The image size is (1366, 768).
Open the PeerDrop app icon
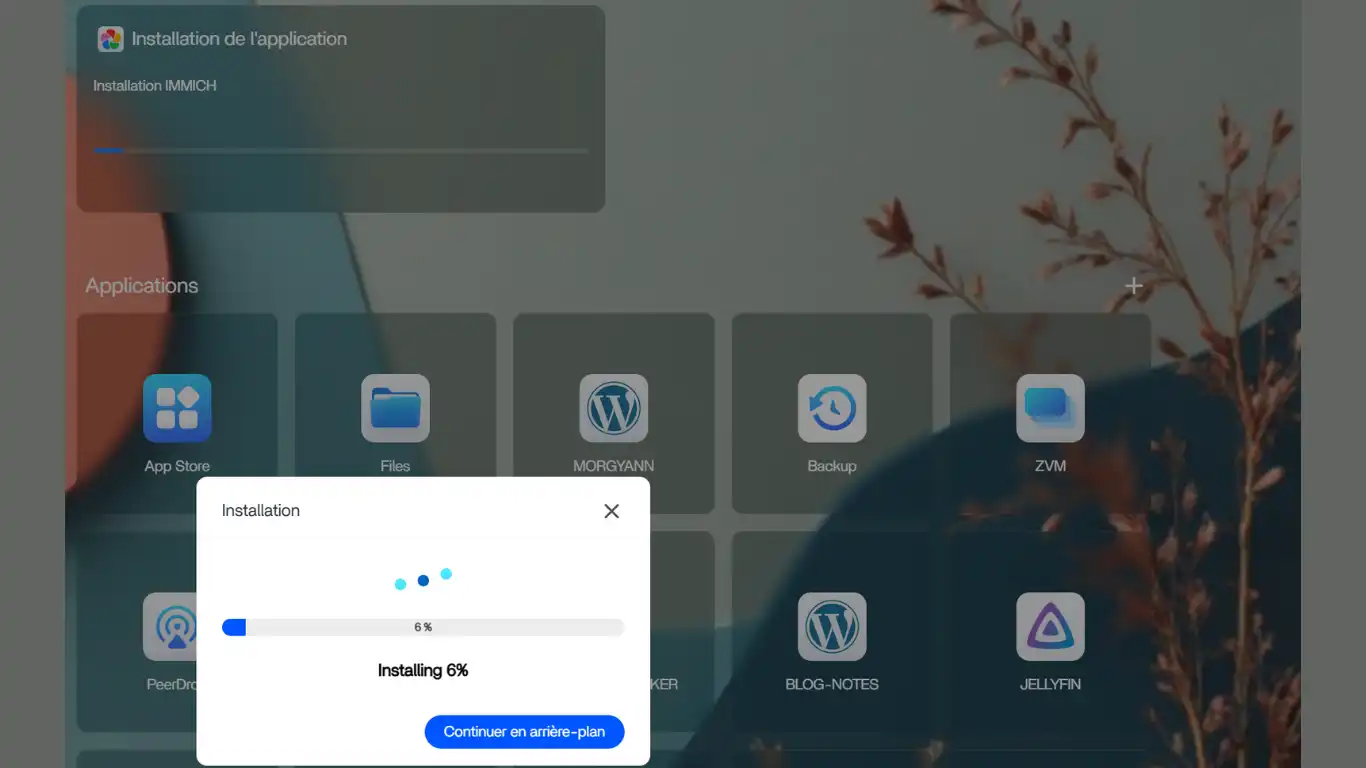pos(170,627)
